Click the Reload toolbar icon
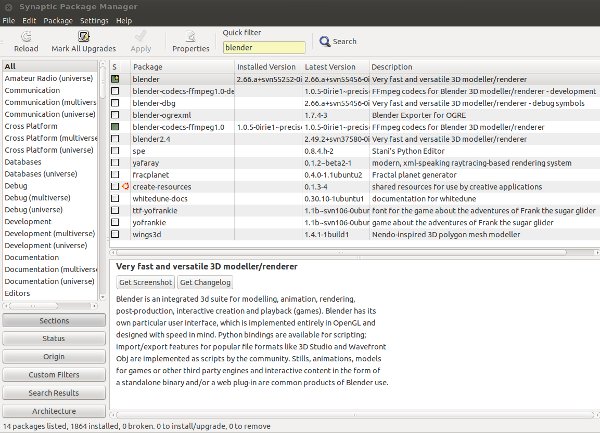 point(26,37)
